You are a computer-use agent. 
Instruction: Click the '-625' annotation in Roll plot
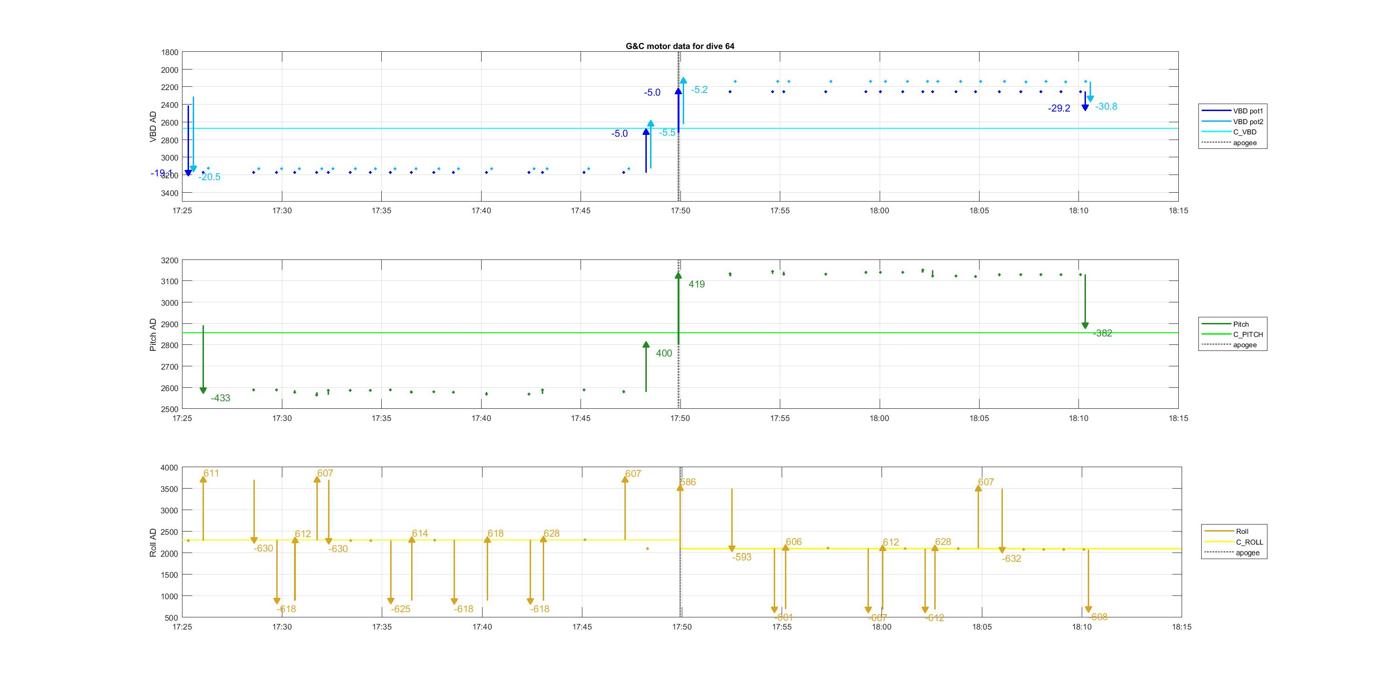[400, 609]
